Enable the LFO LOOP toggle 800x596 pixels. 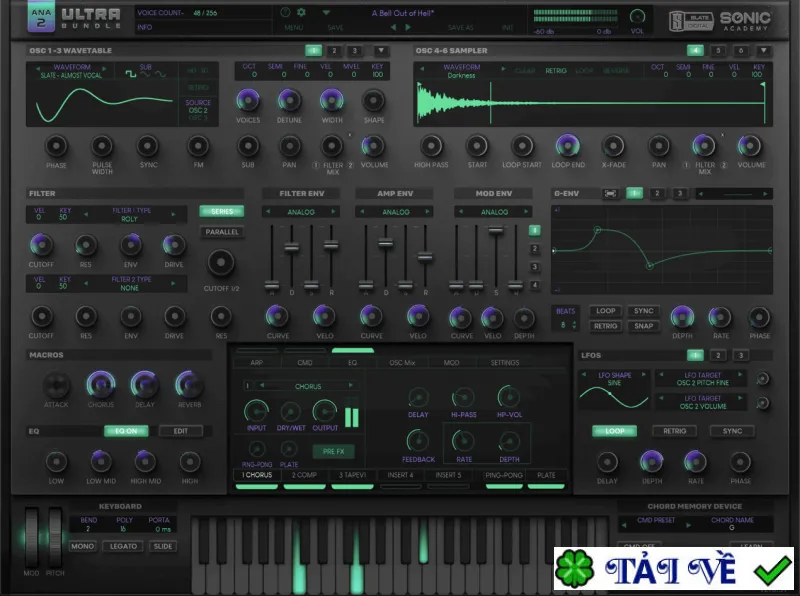(614, 431)
